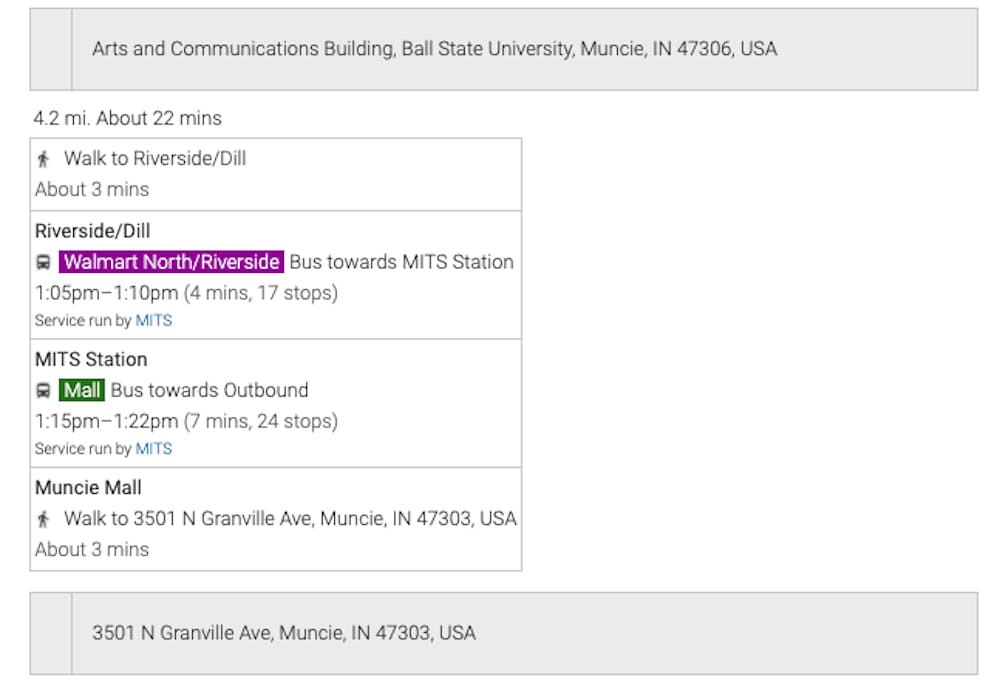
Task: Click the left marker cell of the destination box
Action: [51, 633]
